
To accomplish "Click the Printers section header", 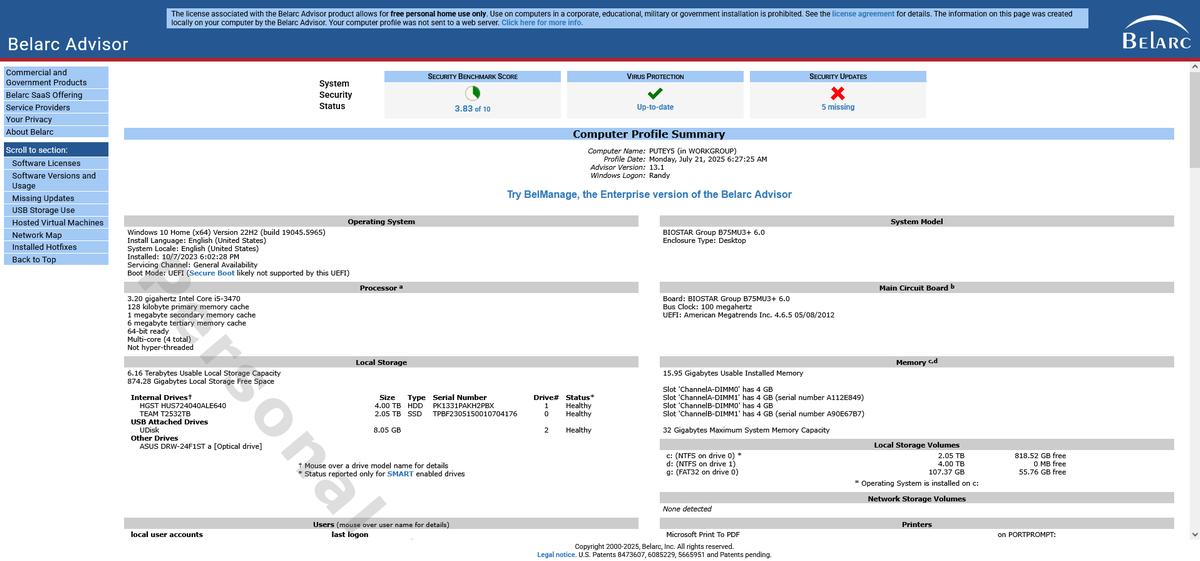I will (917, 524).
